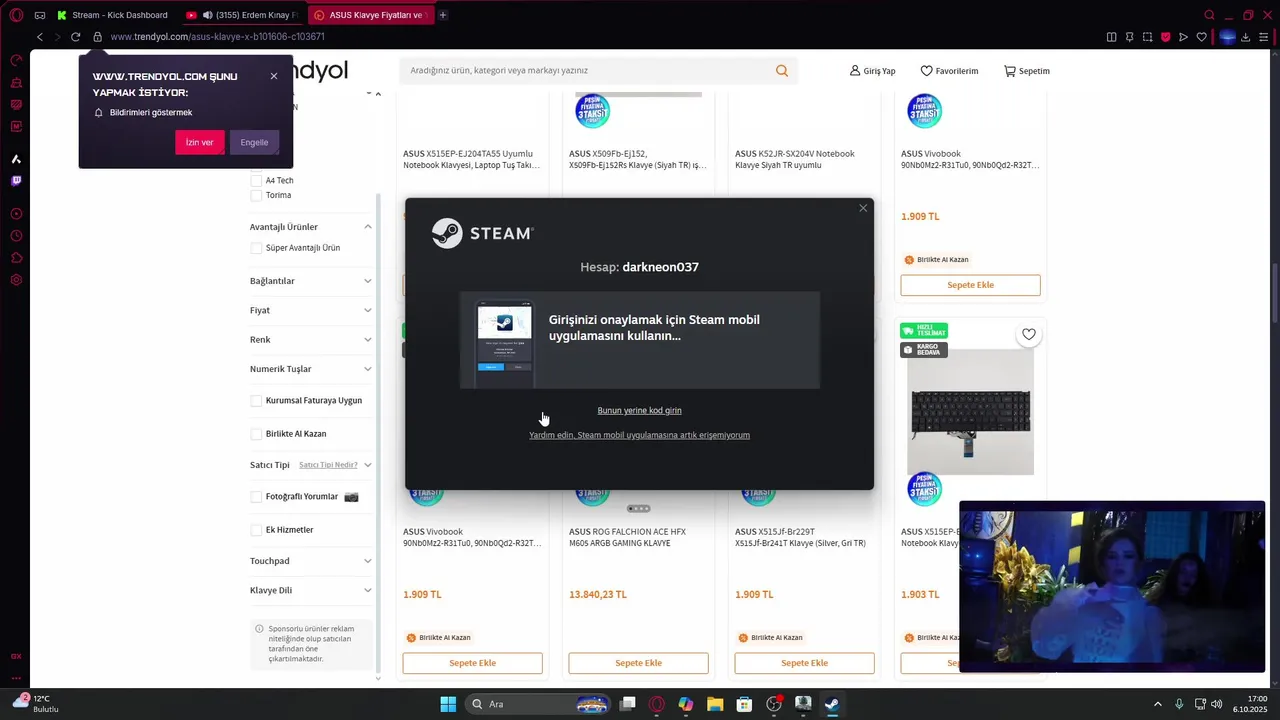Favorite the keyboard product with heart icon
The width and height of the screenshot is (1280, 720).
[x=1029, y=334]
